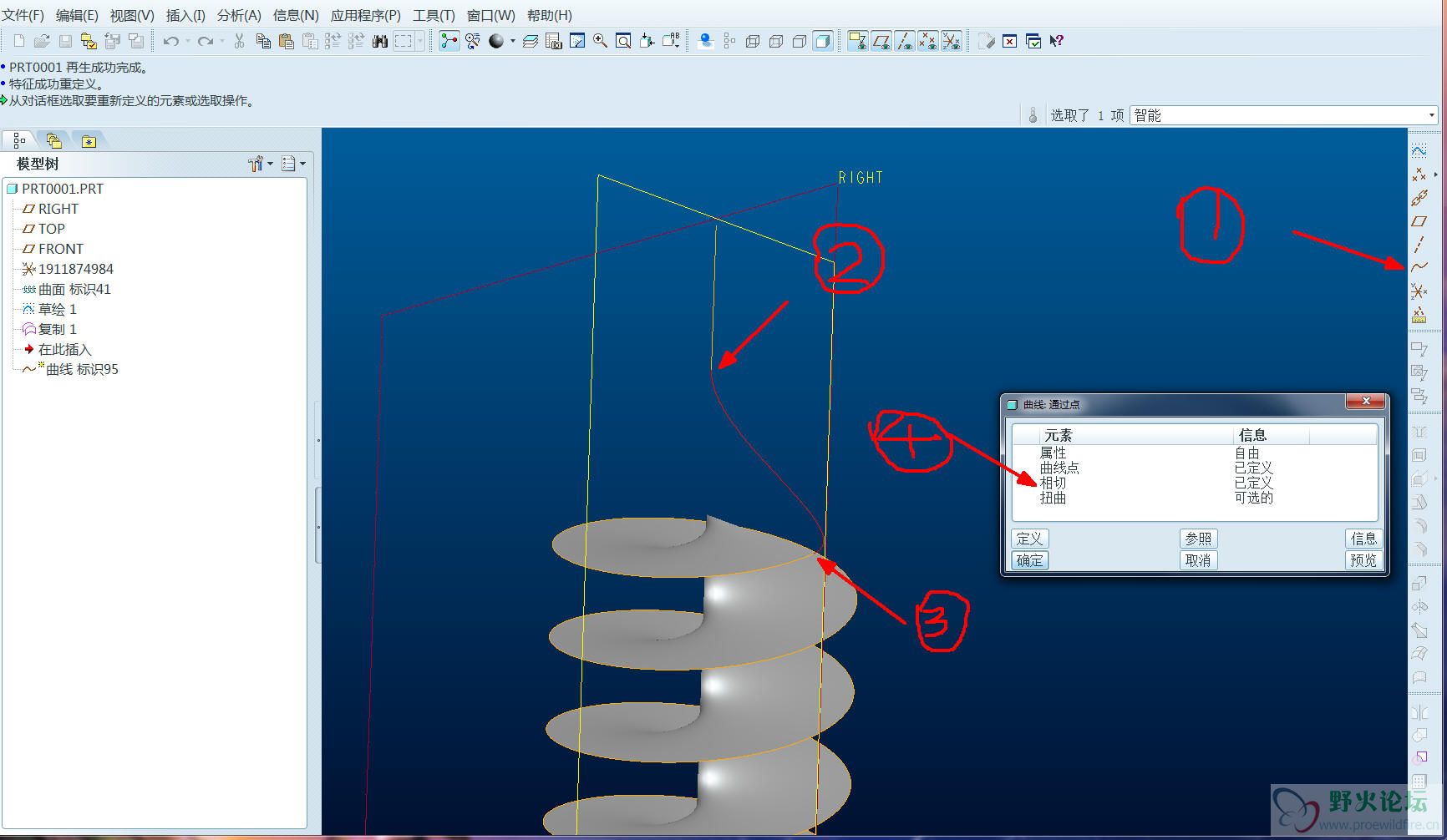1447x840 pixels.
Task: Click the 取消 button in dialog
Action: 1198,560
